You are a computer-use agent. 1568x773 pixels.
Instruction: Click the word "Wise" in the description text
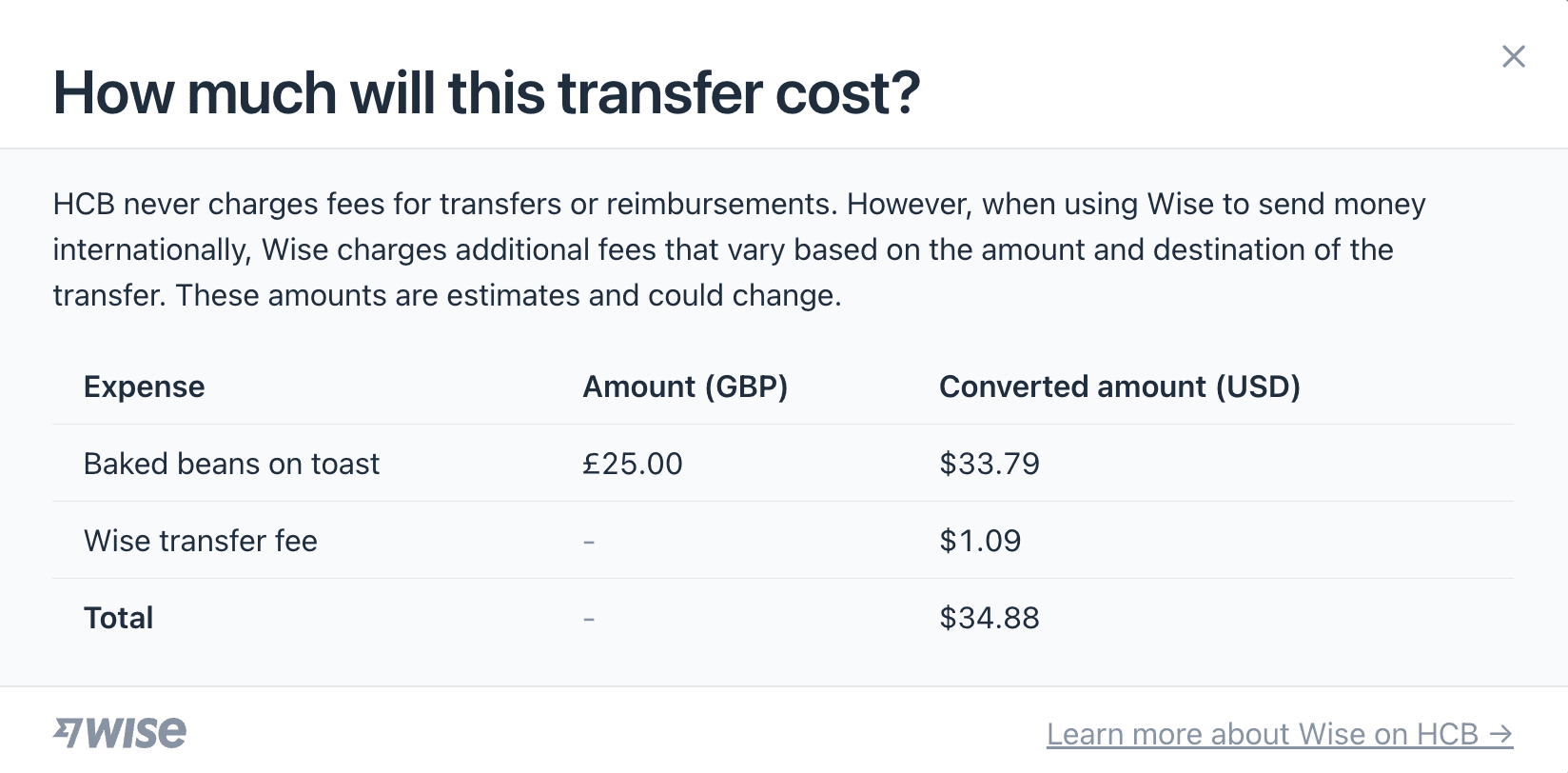tap(1180, 205)
